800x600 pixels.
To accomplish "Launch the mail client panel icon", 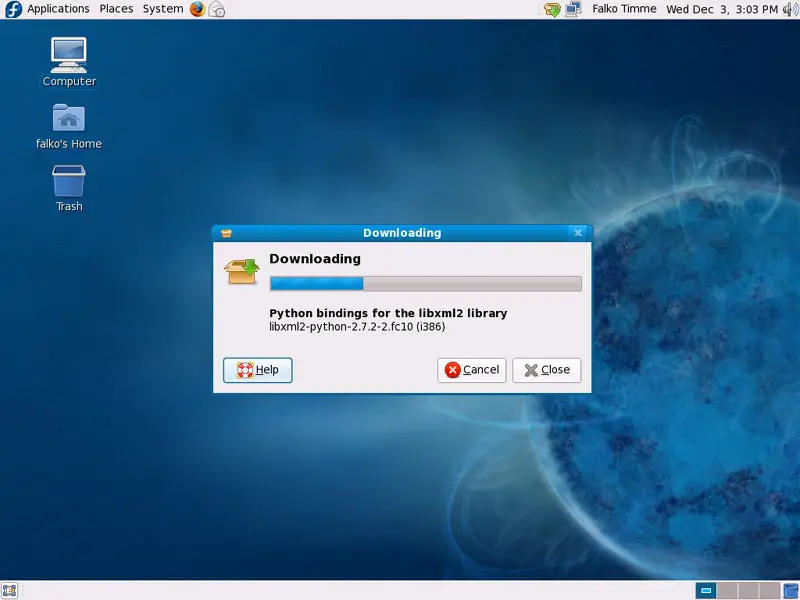I will (217, 9).
